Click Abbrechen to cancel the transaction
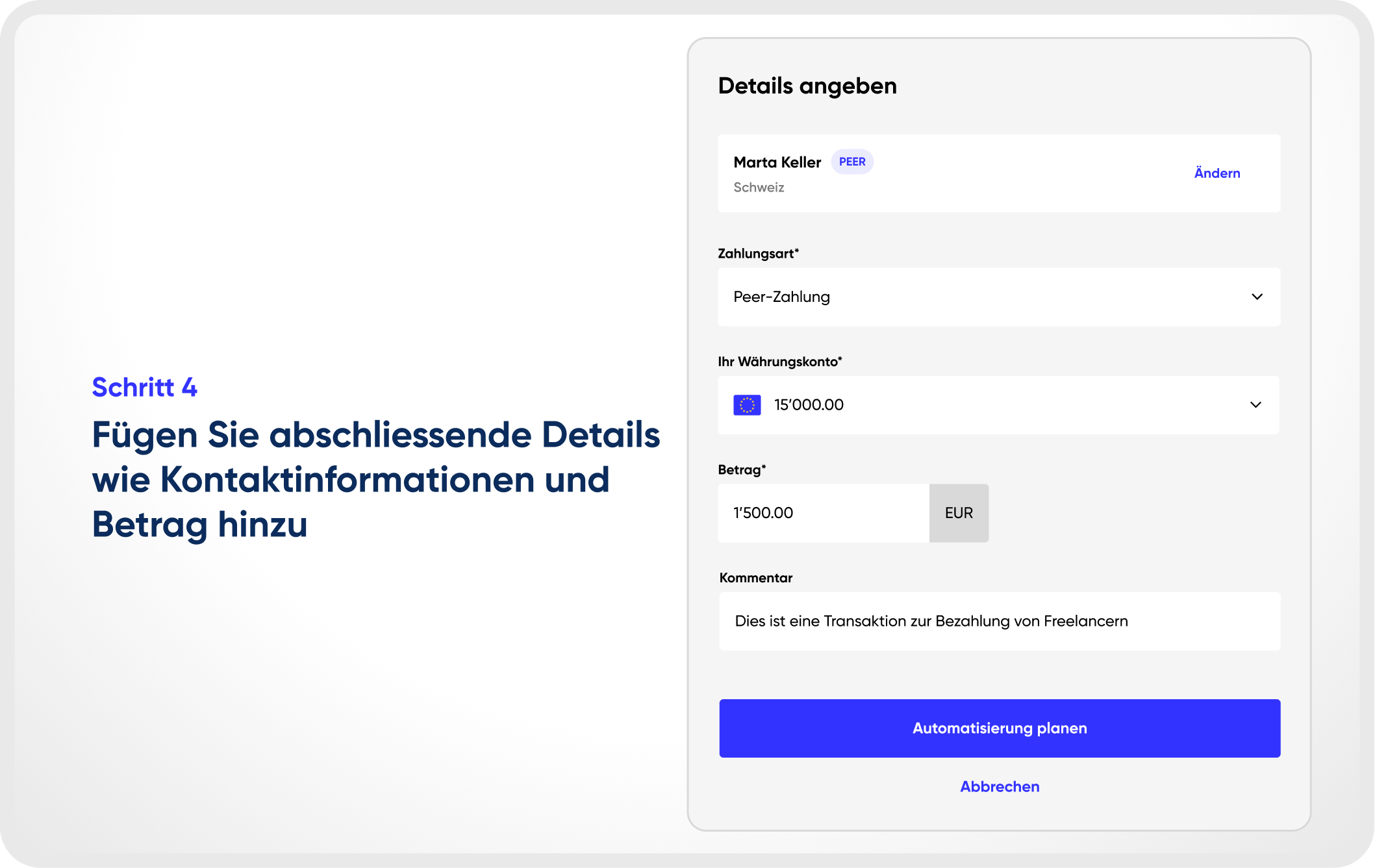Viewport: 1375px width, 868px height. (x=1000, y=786)
